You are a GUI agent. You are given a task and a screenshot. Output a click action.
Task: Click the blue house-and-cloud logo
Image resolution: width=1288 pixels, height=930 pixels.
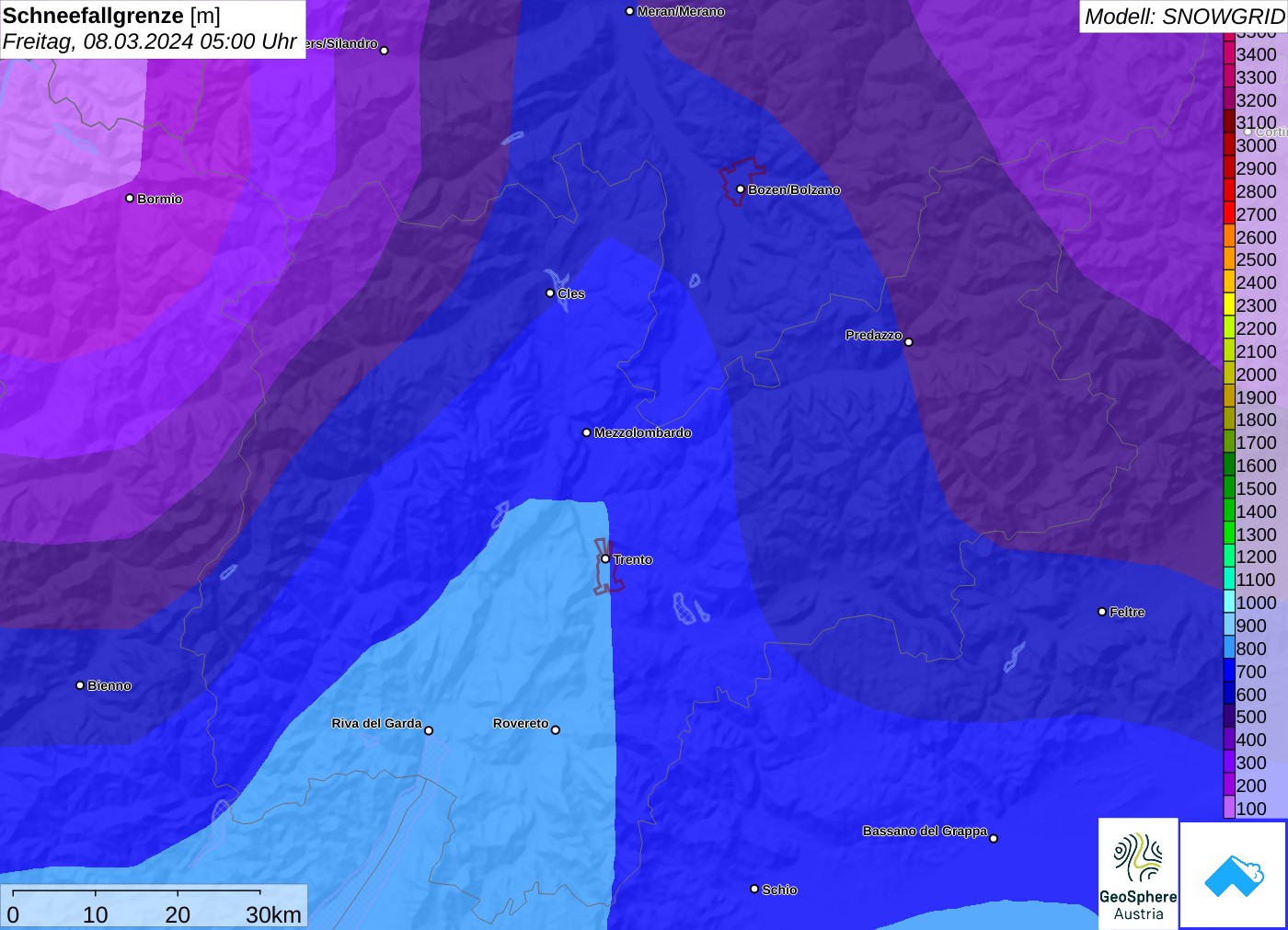[1234, 875]
